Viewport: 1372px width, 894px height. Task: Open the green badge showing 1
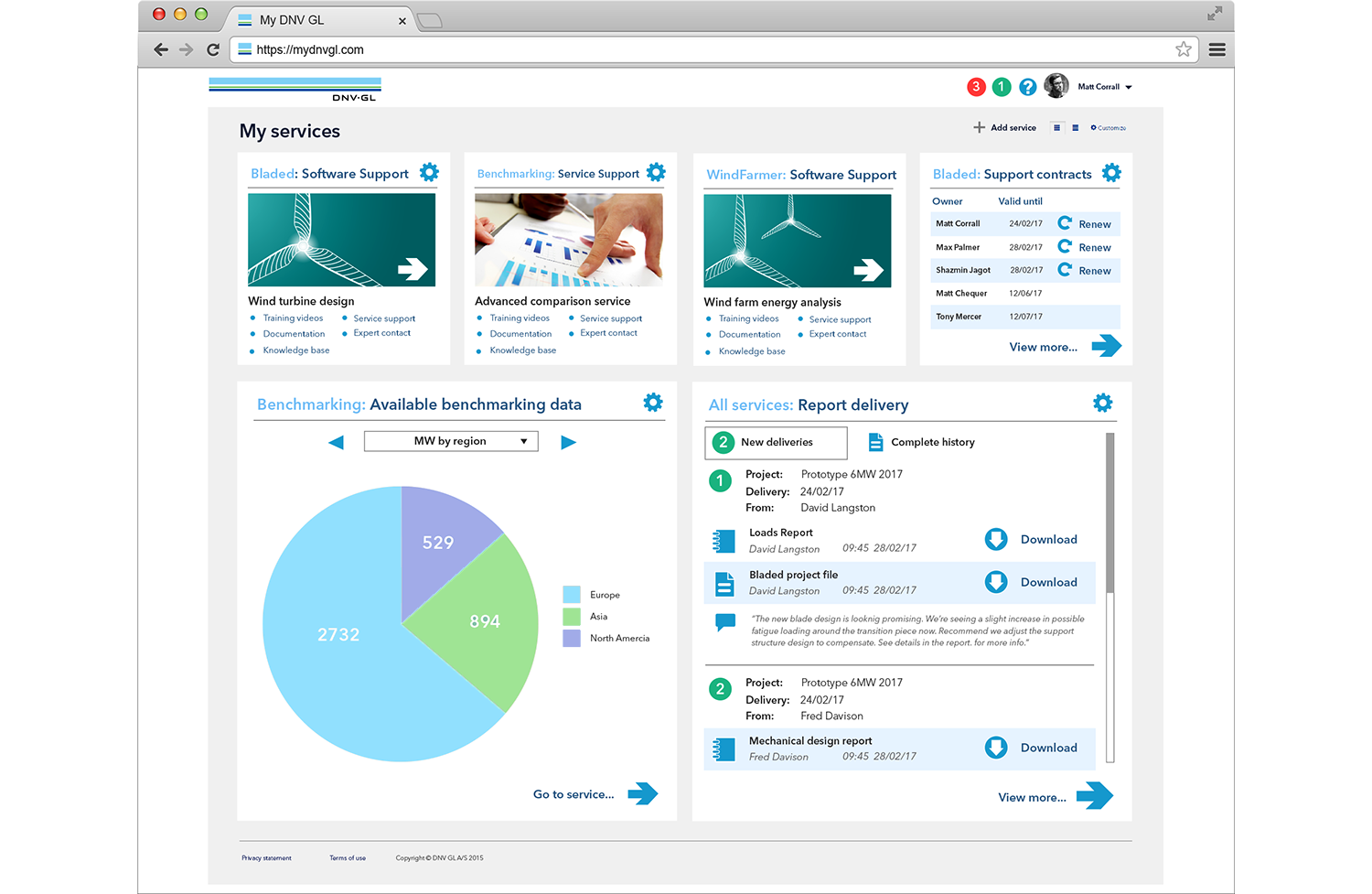[x=1002, y=87]
